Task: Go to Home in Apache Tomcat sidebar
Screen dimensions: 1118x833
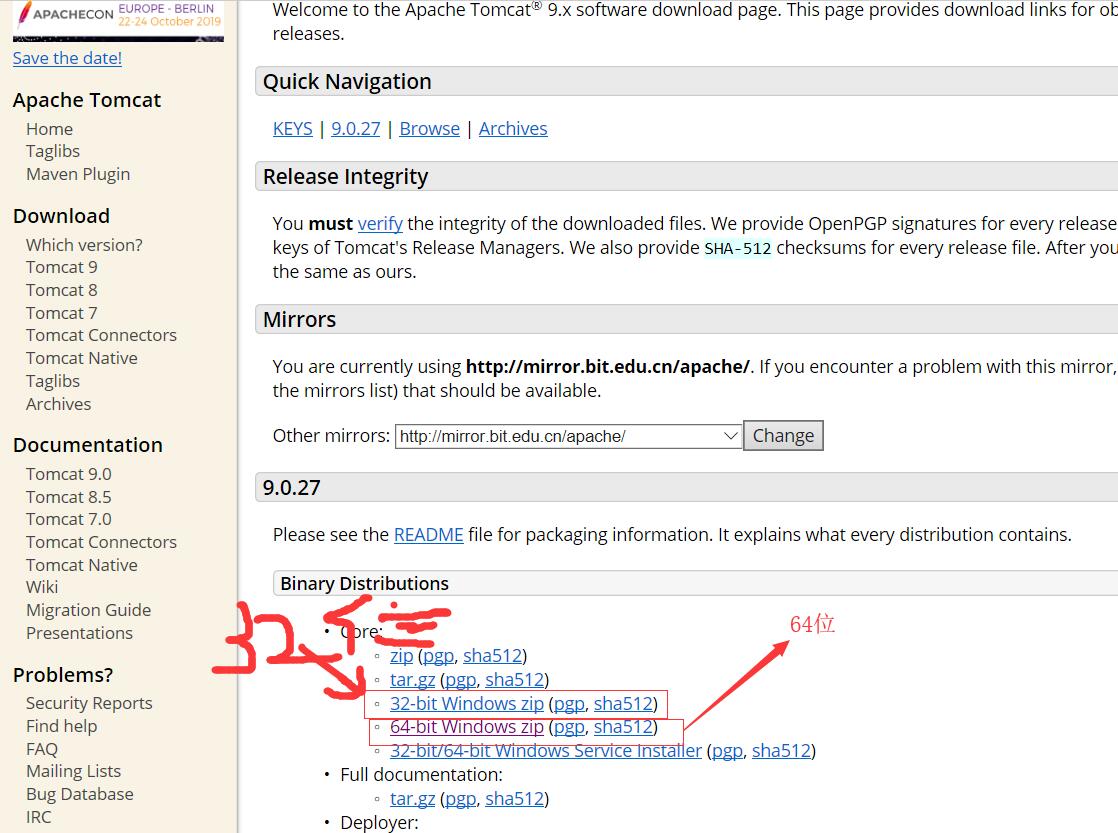Action: pos(49,129)
